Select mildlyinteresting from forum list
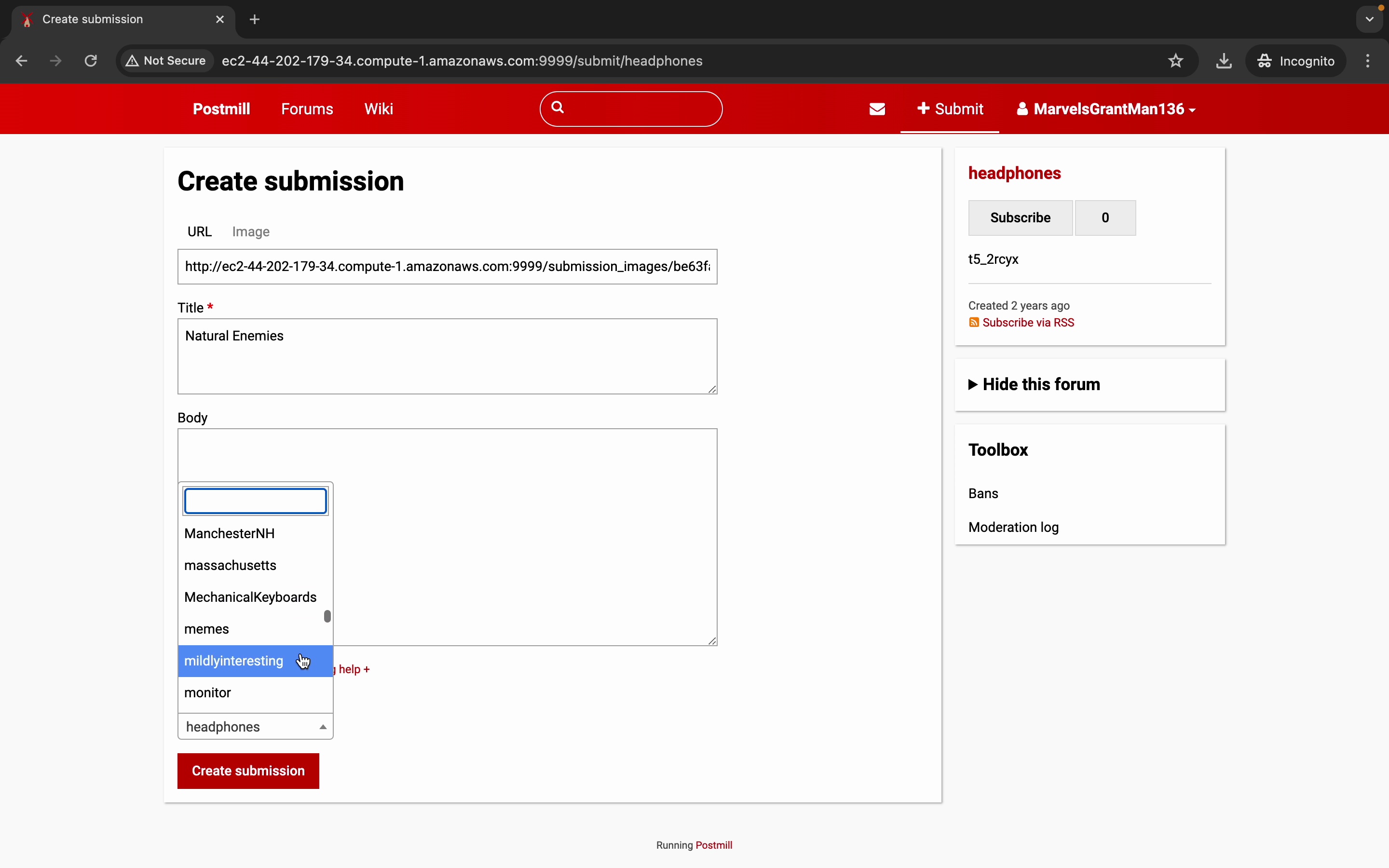1389x868 pixels. [x=233, y=661]
